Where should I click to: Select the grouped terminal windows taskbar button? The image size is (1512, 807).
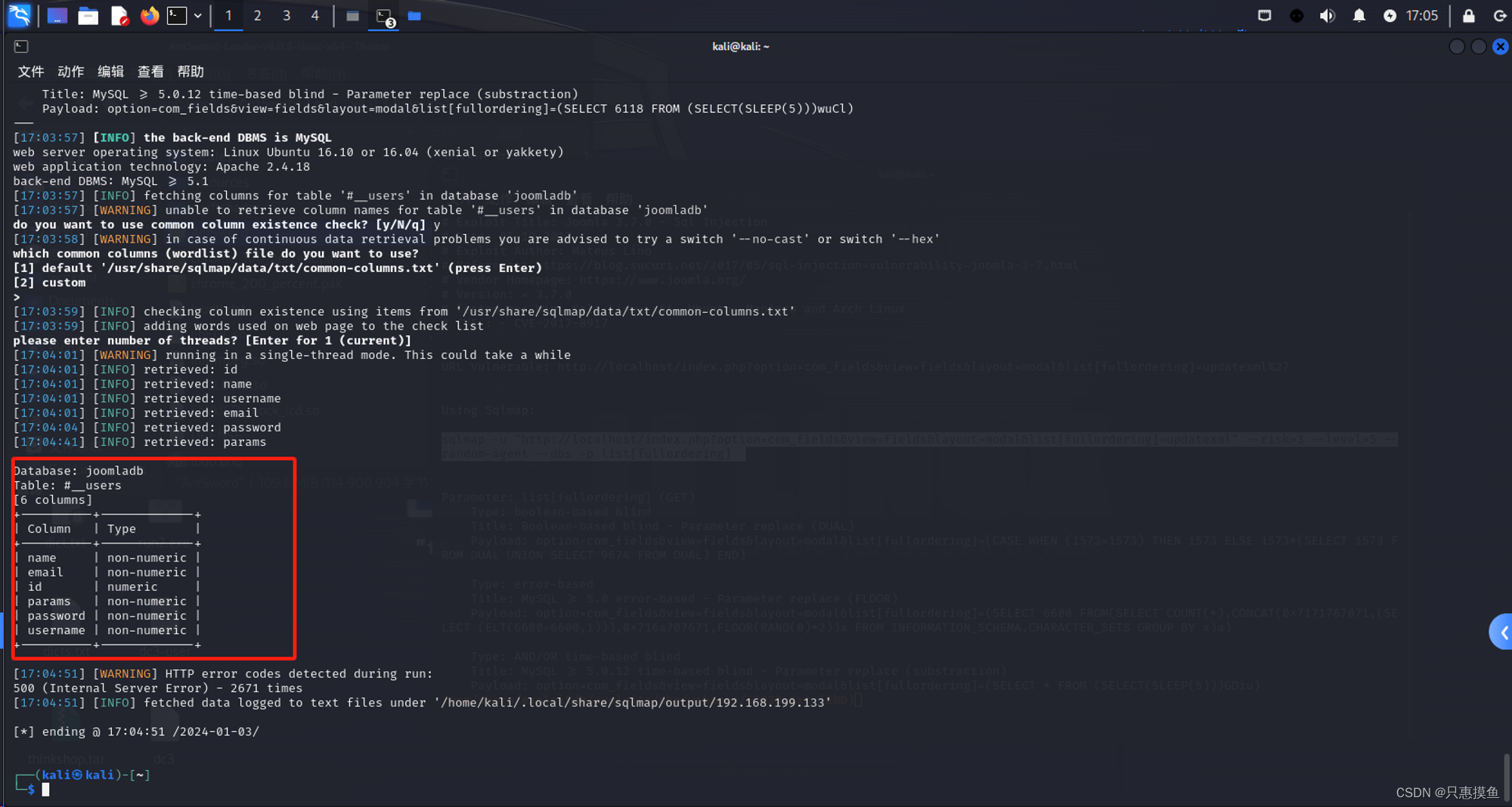coord(384,16)
